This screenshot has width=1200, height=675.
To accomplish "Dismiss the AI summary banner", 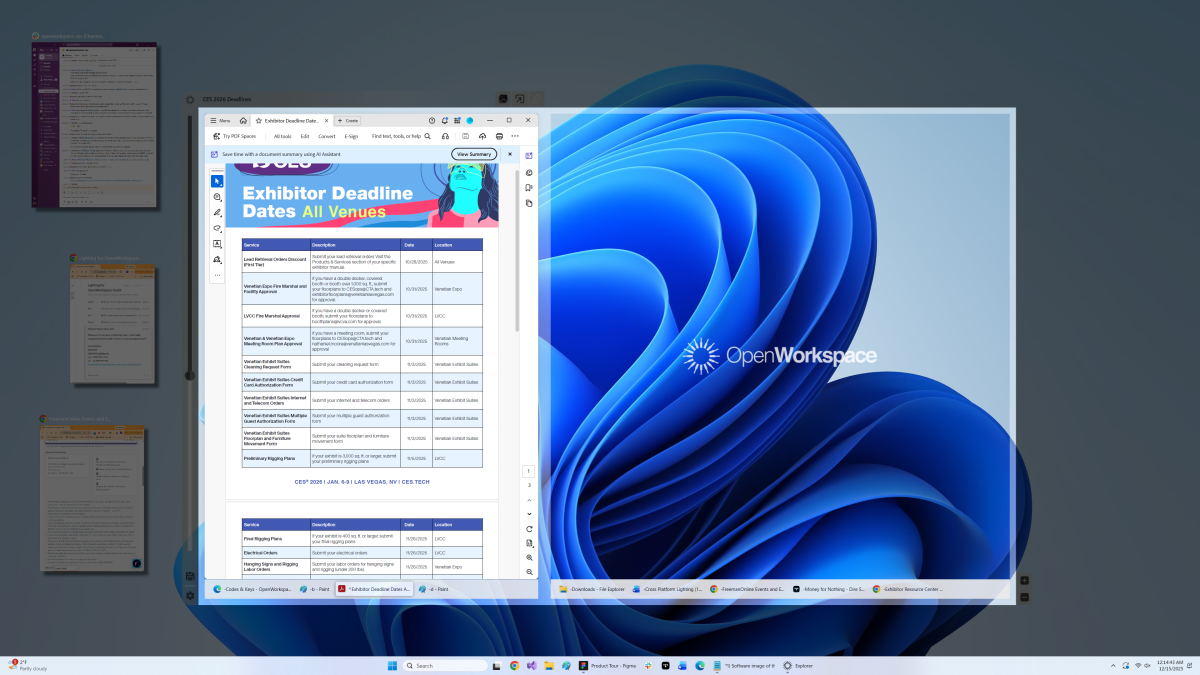I will (x=510, y=154).
